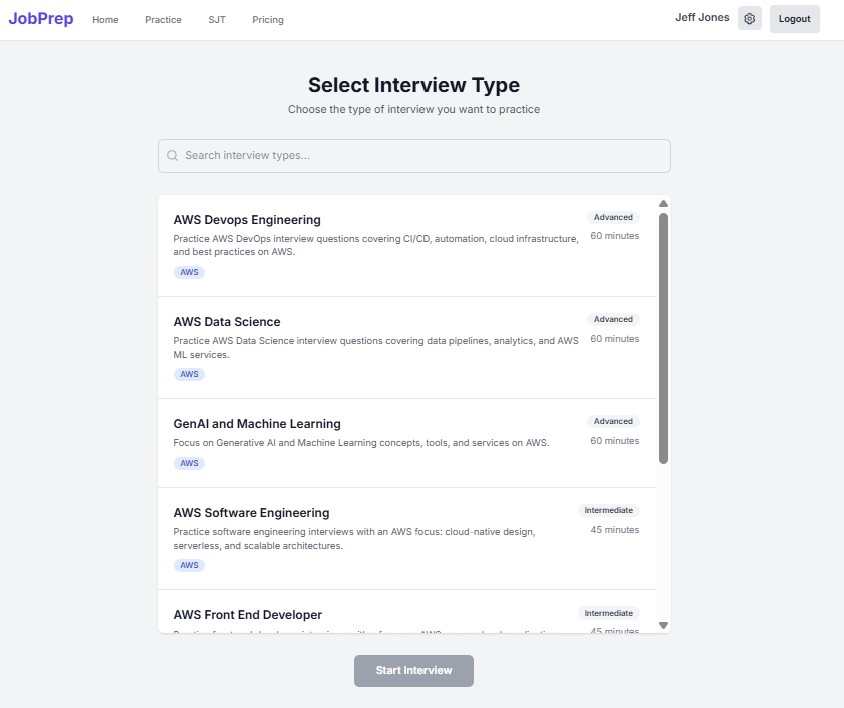Click the Start Interview button

click(413, 670)
